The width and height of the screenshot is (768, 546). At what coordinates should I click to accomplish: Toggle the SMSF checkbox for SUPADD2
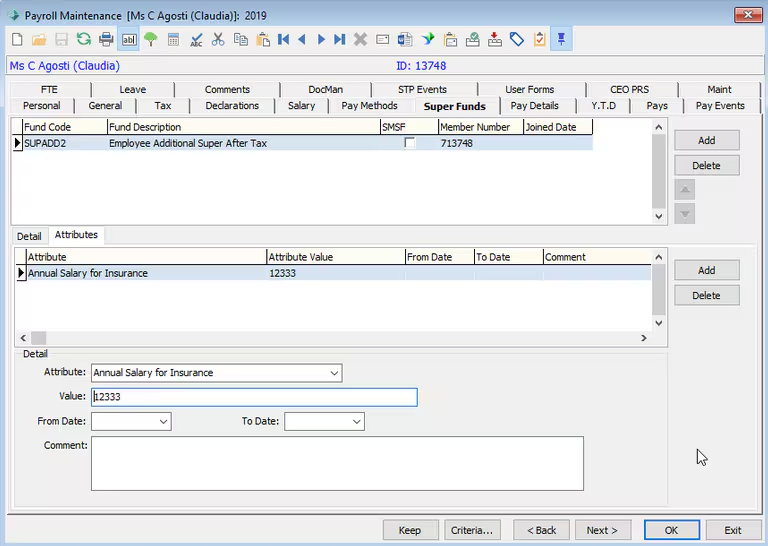point(409,143)
